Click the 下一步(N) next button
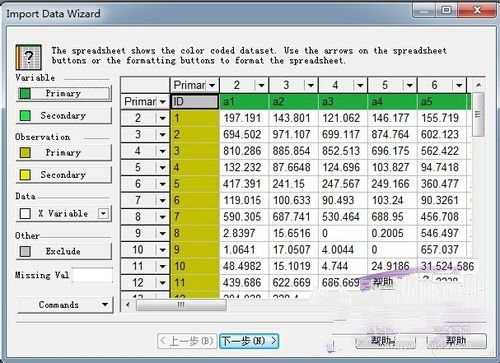The image size is (500, 363). tap(249, 341)
